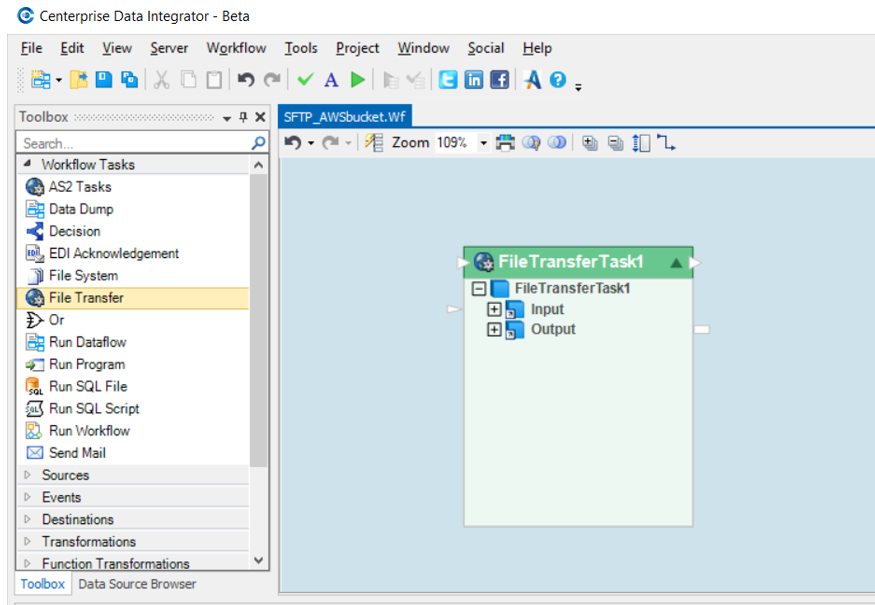875x605 pixels.
Task: Click the green Start Workflow play icon
Action: click(357, 80)
